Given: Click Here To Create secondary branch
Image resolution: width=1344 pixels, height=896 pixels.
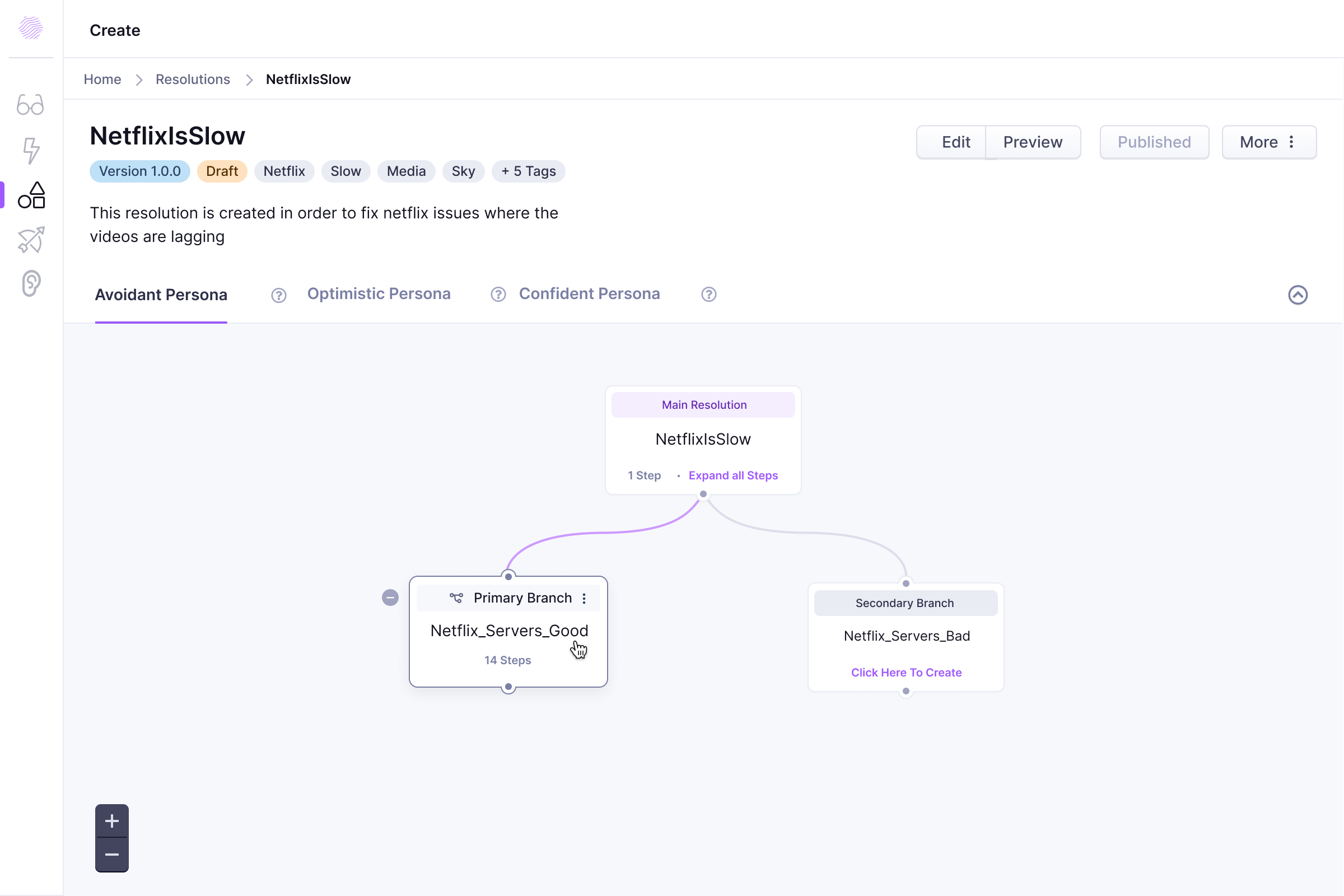Looking at the screenshot, I should [x=906, y=673].
